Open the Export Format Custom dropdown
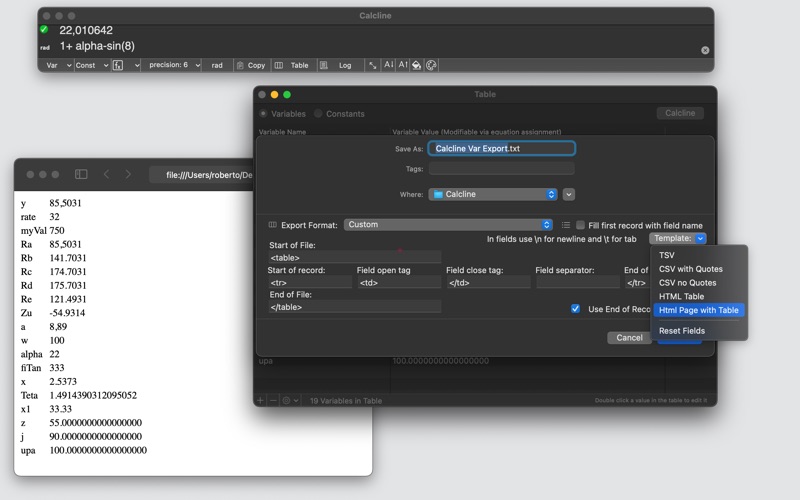This screenshot has height=500, width=800. coord(448,224)
